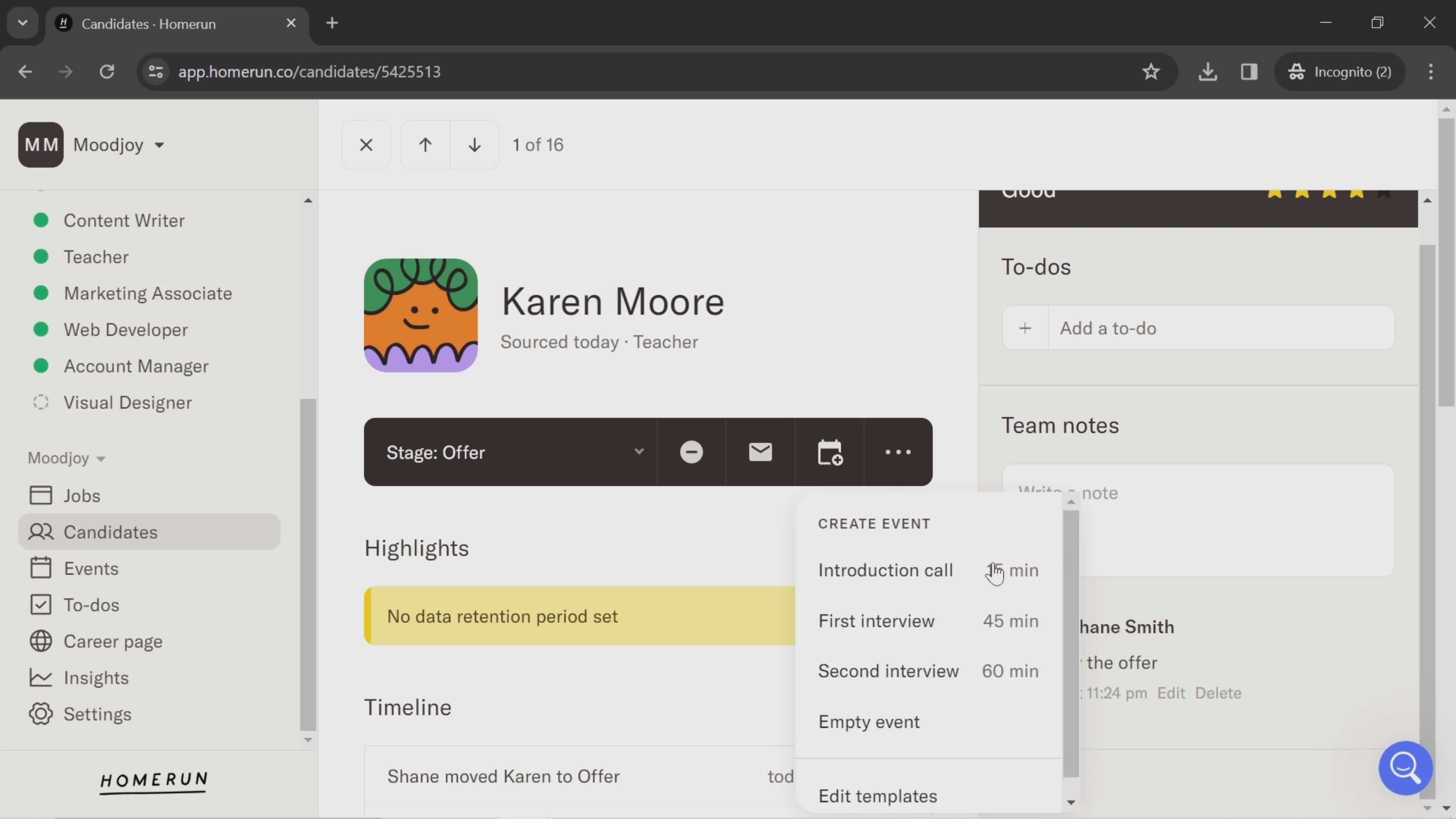This screenshot has height=819, width=1456.
Task: Open Events in the sidebar
Action: pyautogui.click(x=149, y=569)
